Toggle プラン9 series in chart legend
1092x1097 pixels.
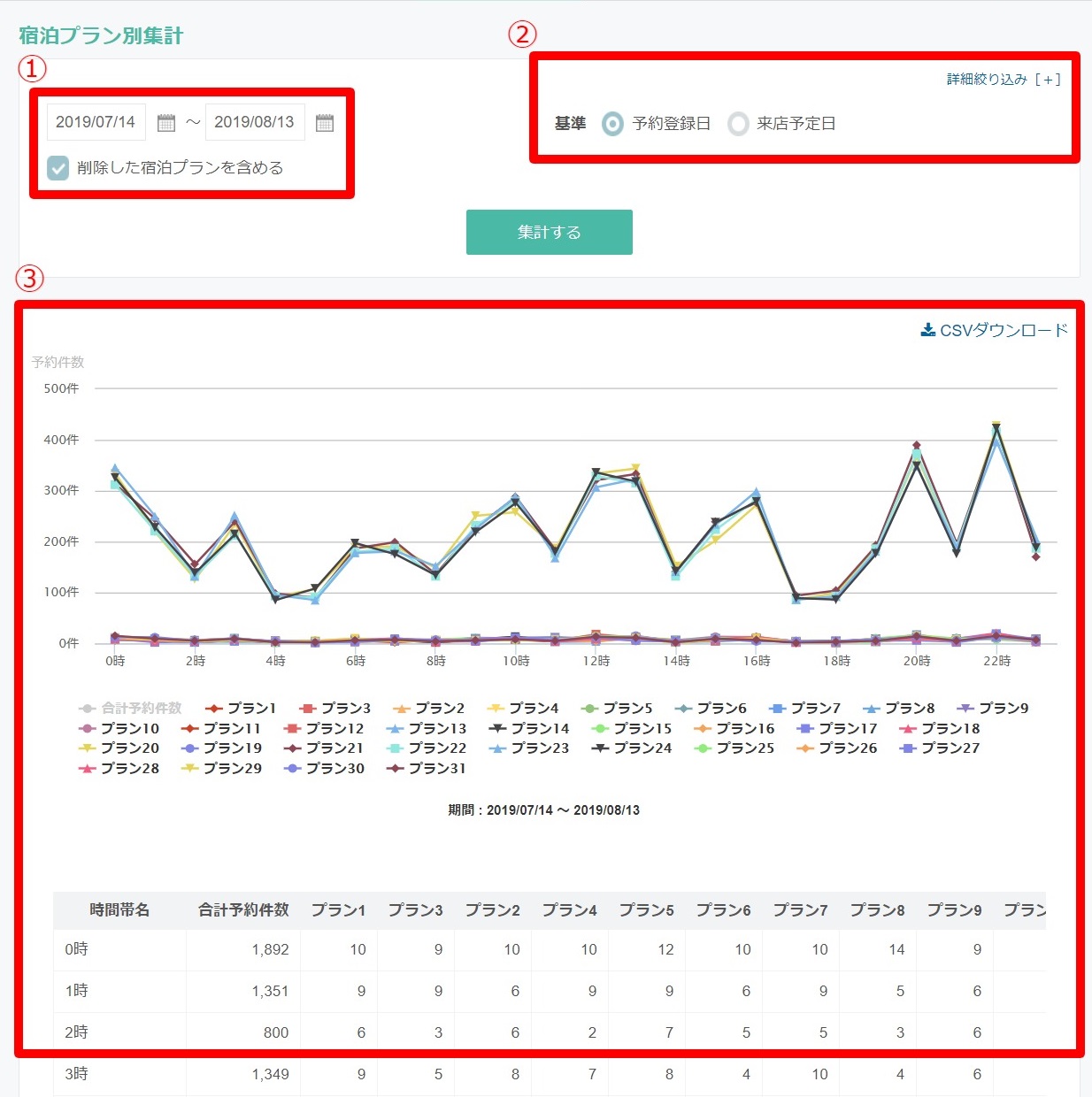point(993,708)
